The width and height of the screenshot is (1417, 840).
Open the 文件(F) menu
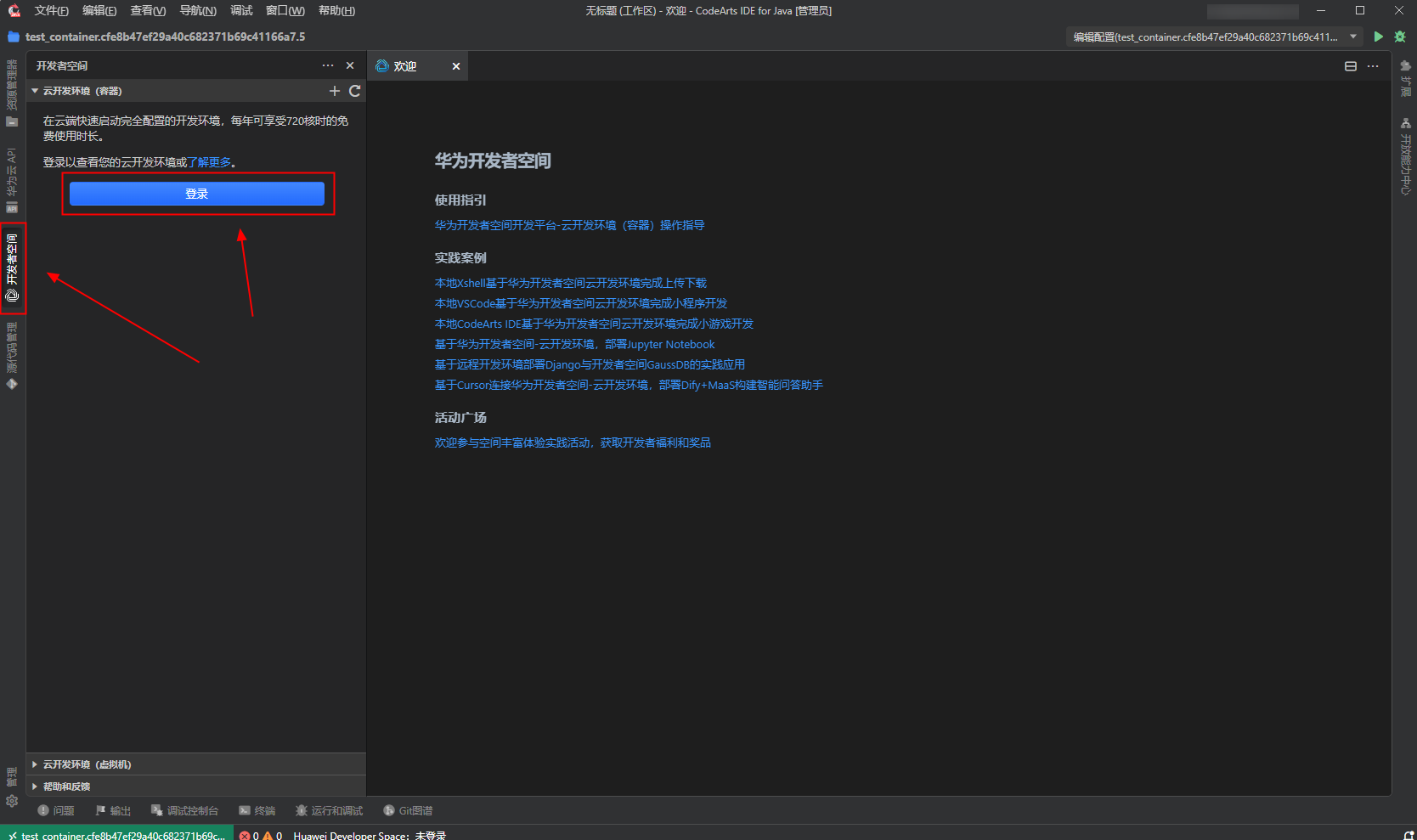pos(51,10)
